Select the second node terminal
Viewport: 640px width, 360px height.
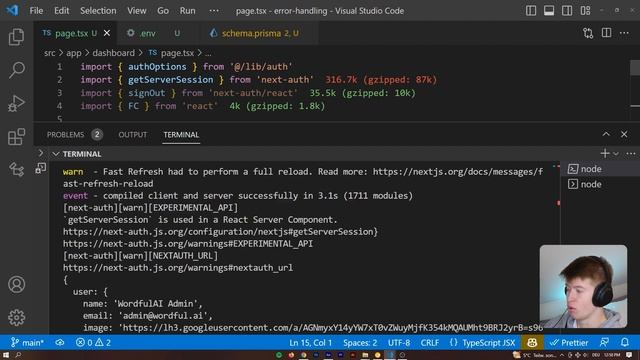(x=600, y=184)
